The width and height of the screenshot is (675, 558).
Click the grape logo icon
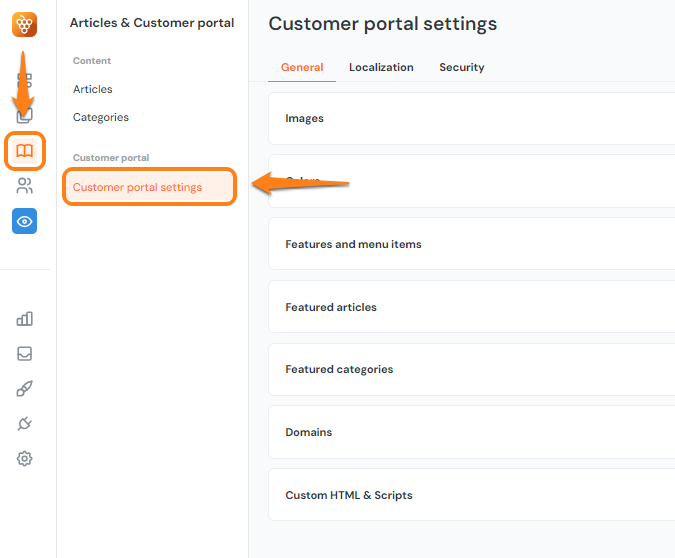[25, 25]
